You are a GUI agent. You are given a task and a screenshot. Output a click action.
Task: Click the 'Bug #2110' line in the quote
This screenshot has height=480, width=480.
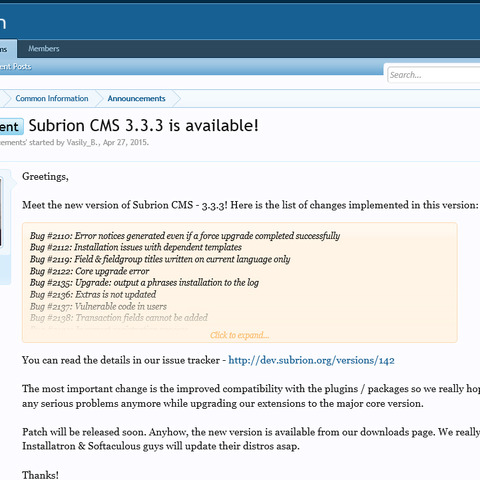(185, 236)
